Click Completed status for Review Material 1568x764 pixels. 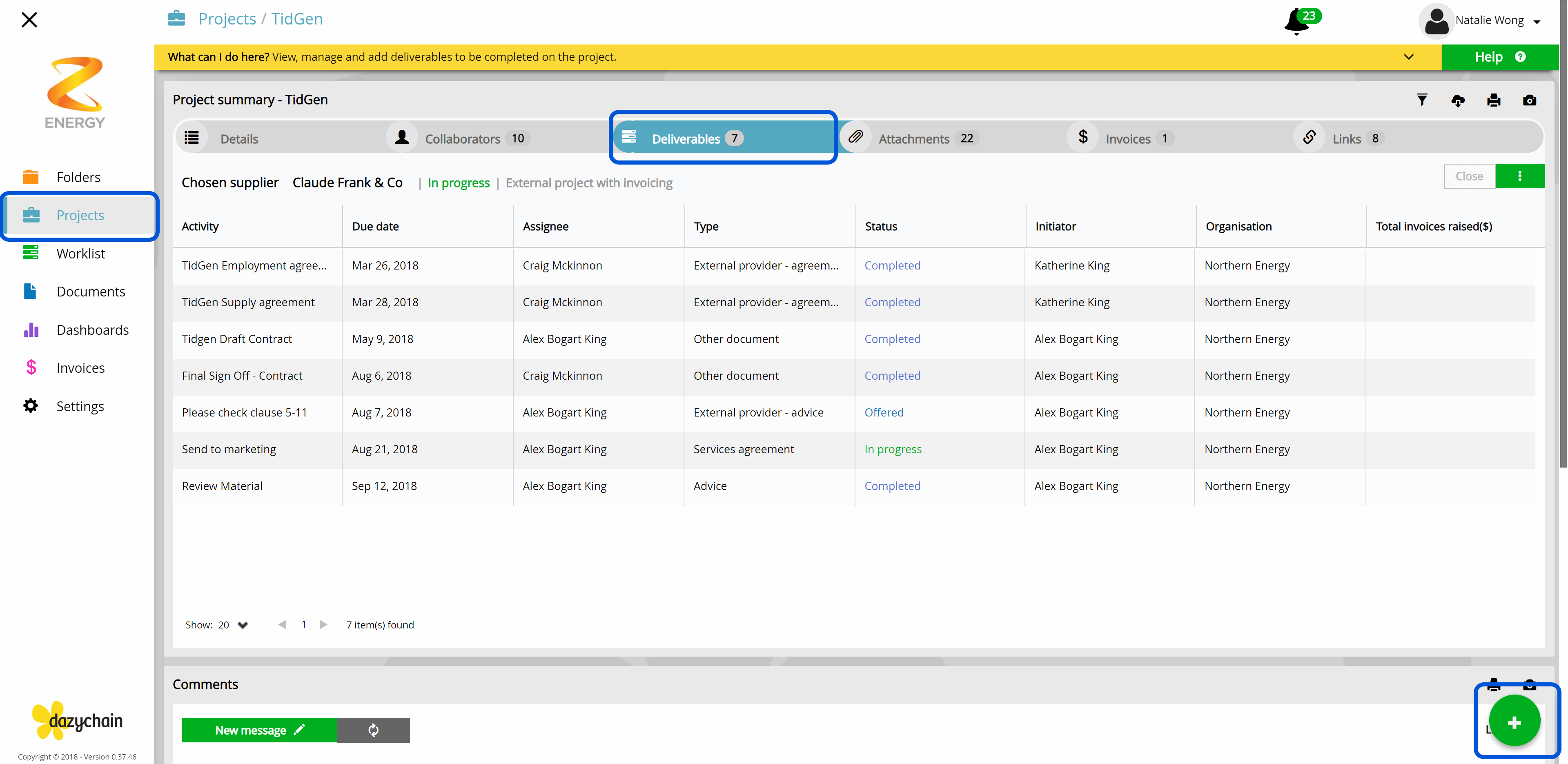click(892, 486)
